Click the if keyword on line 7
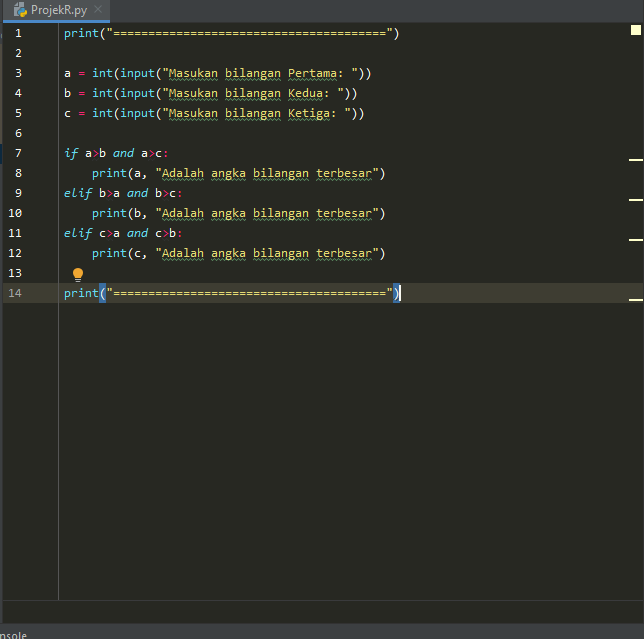Image resolution: width=644 pixels, height=639 pixels. tap(71, 153)
